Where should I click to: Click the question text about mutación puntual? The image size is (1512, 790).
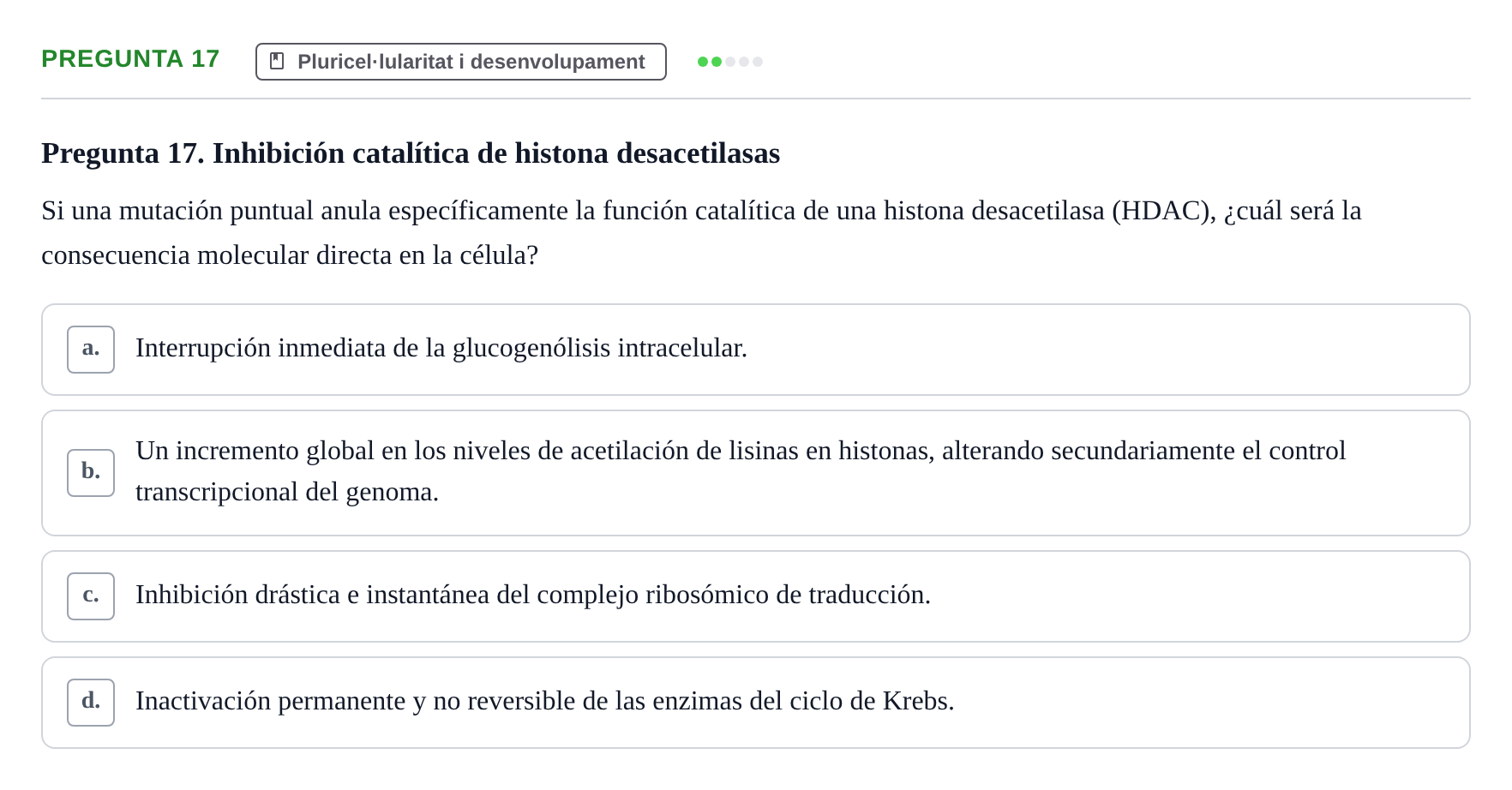[701, 233]
